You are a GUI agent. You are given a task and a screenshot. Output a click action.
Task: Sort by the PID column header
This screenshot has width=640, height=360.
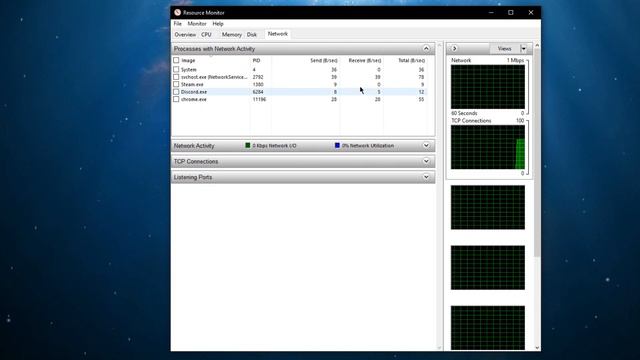[x=256, y=60]
